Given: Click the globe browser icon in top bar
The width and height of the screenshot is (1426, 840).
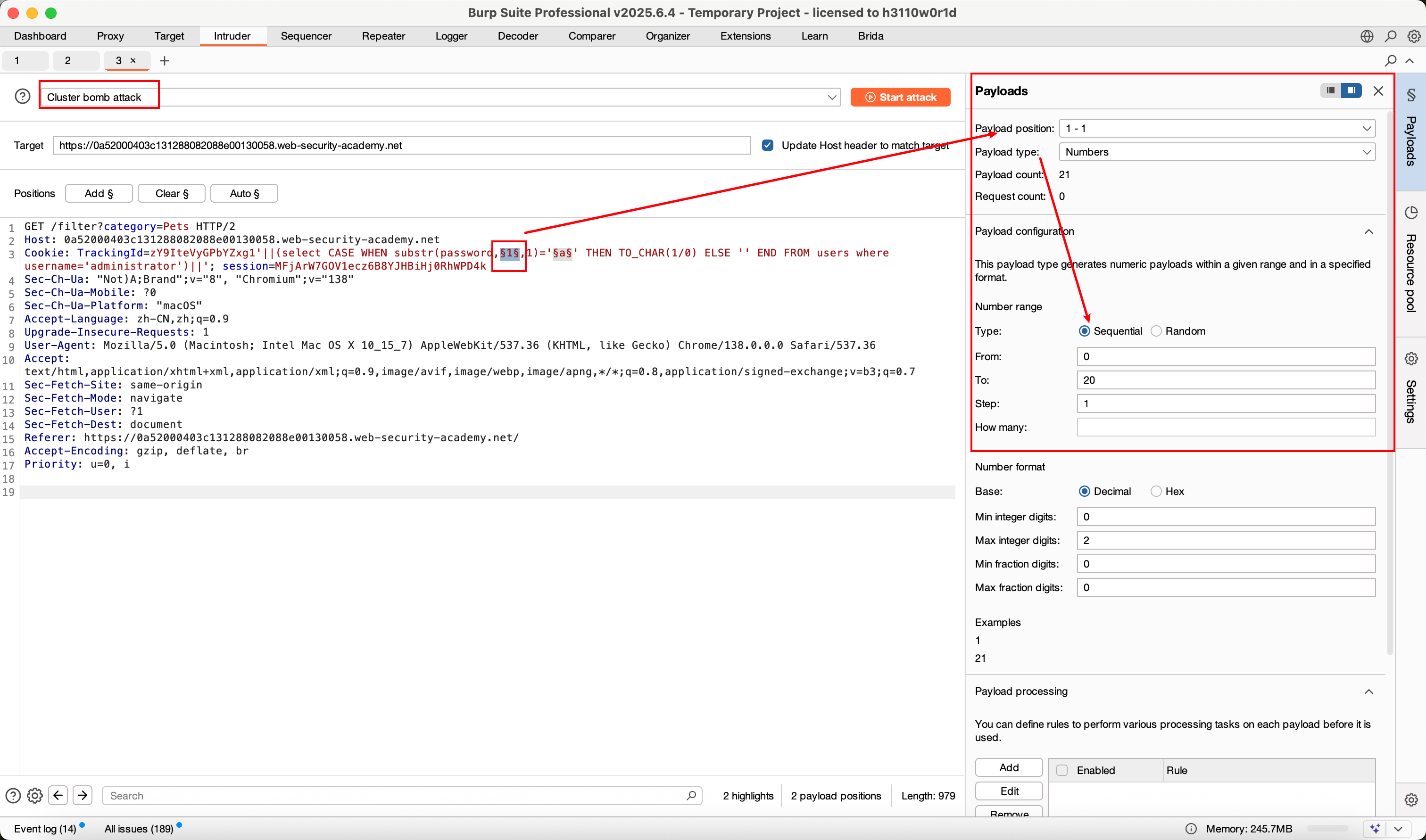Looking at the screenshot, I should pos(1367,36).
